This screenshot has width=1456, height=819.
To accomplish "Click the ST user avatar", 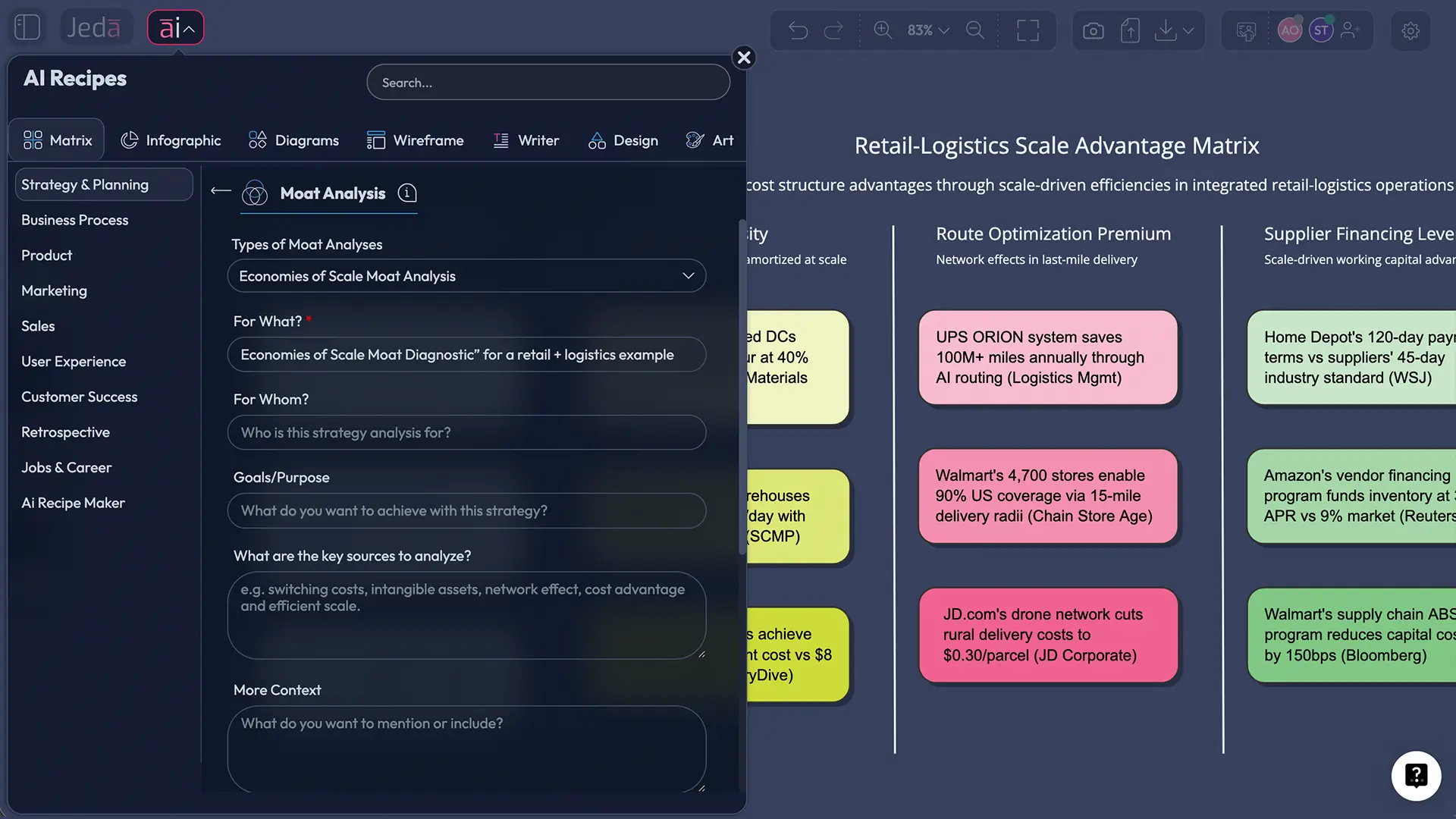I will pos(1321,30).
